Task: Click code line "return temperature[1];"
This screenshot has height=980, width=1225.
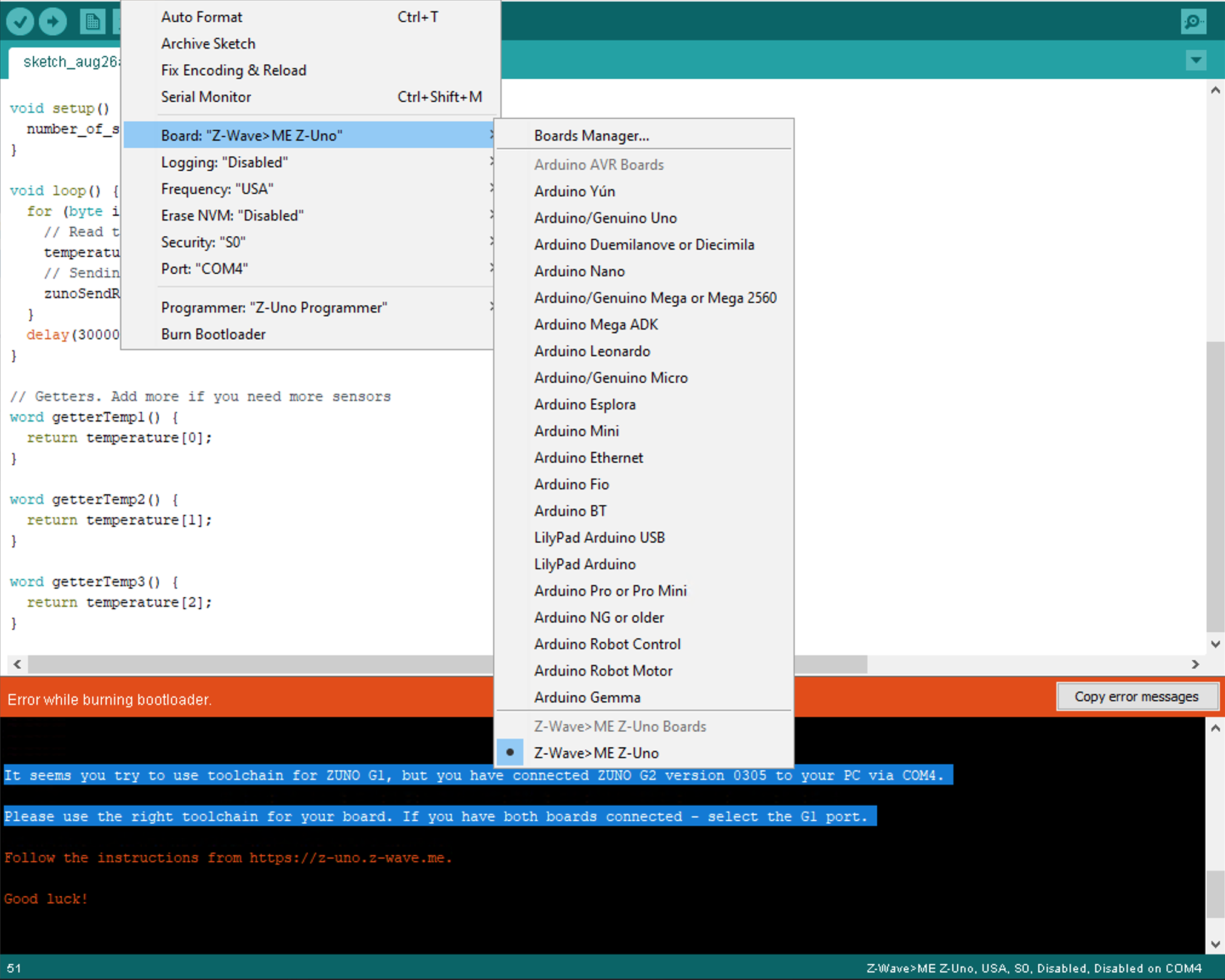Action: click(x=119, y=520)
